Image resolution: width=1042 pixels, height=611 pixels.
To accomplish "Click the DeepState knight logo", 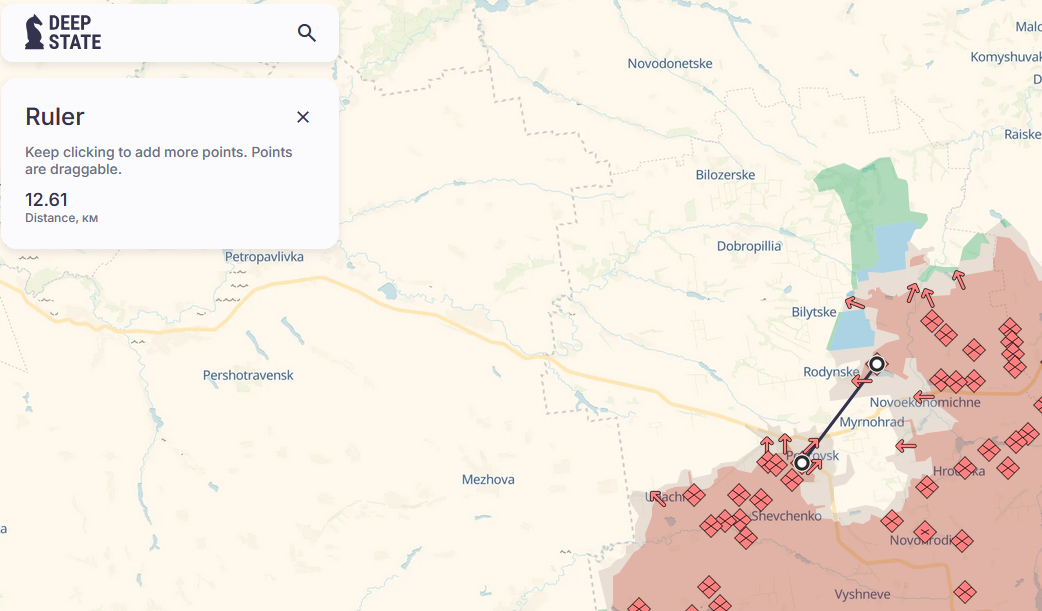I will pos(35,32).
